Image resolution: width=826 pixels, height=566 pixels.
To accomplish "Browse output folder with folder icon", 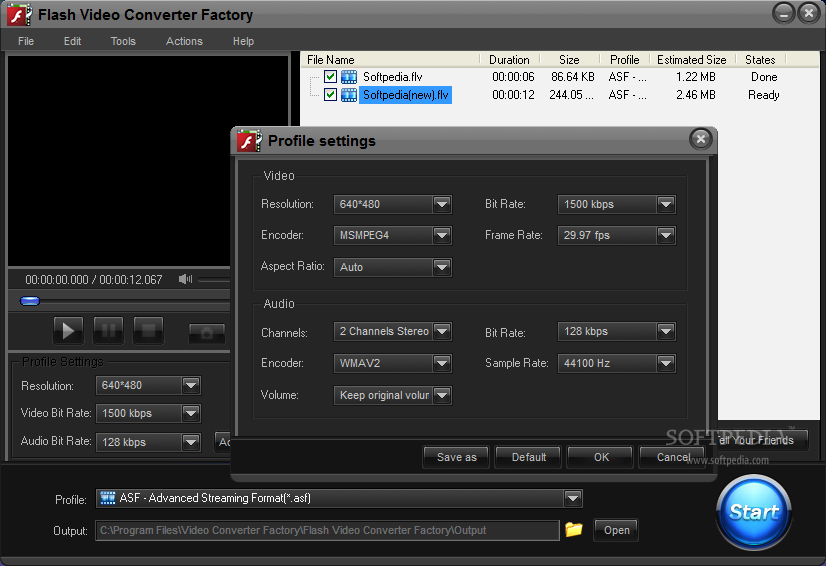I will (574, 529).
